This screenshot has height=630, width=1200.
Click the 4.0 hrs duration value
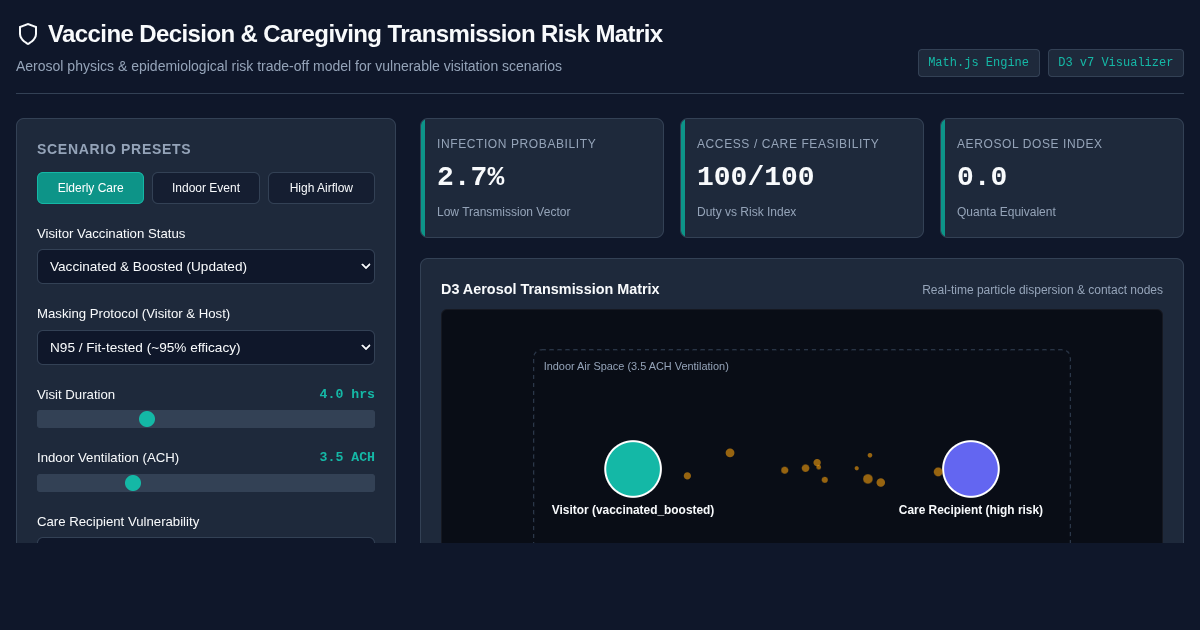tap(347, 394)
